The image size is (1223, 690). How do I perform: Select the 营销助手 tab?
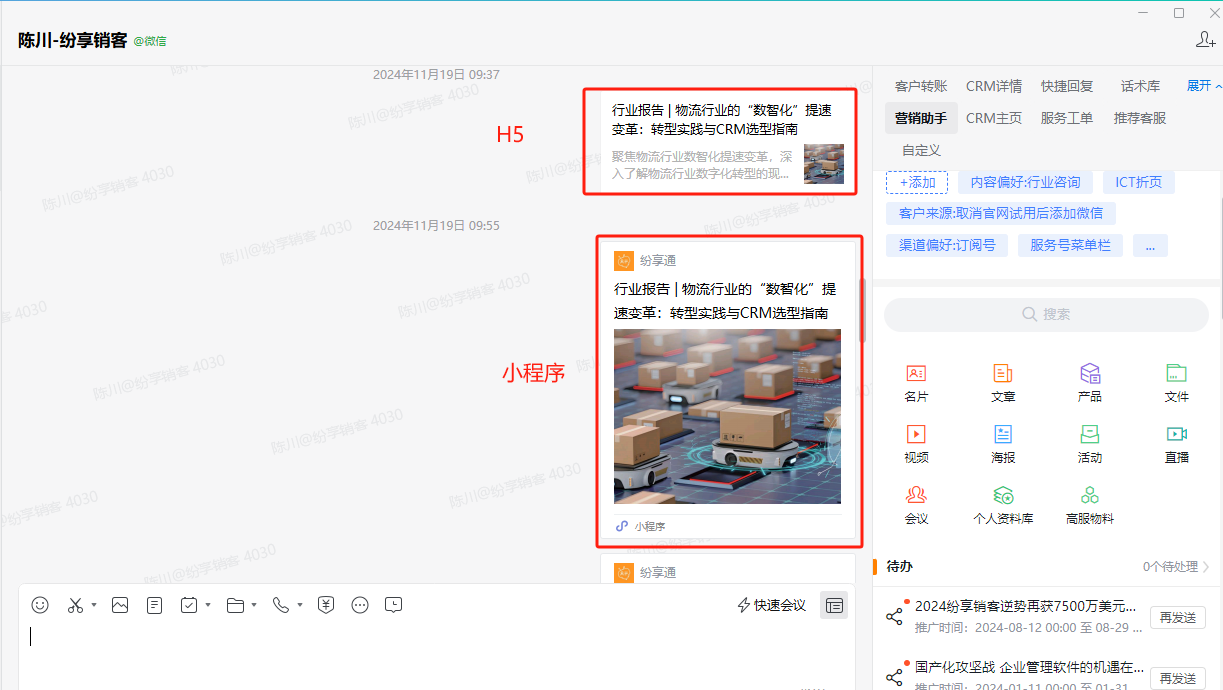[921, 118]
